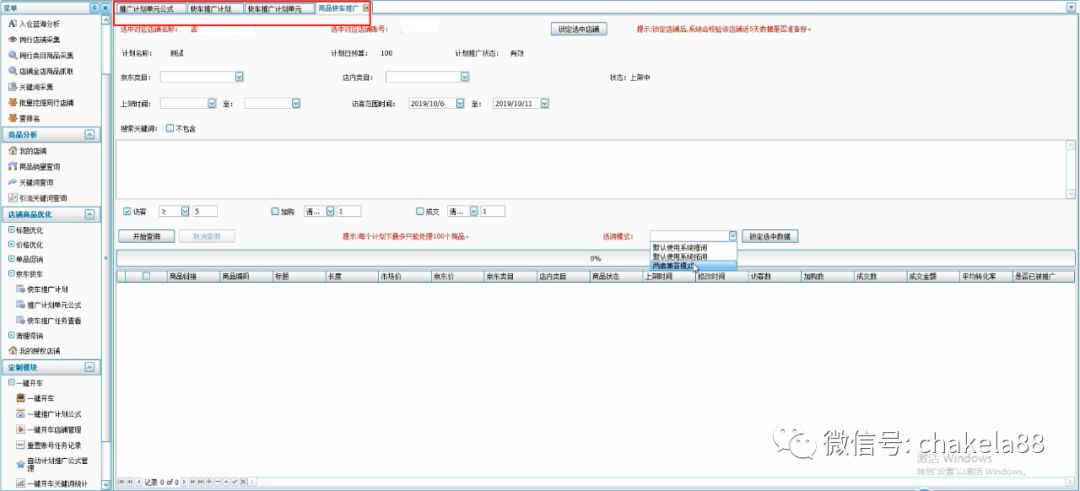
Task: Enable the 加购 filter checkbox
Action: pyautogui.click(x=276, y=211)
